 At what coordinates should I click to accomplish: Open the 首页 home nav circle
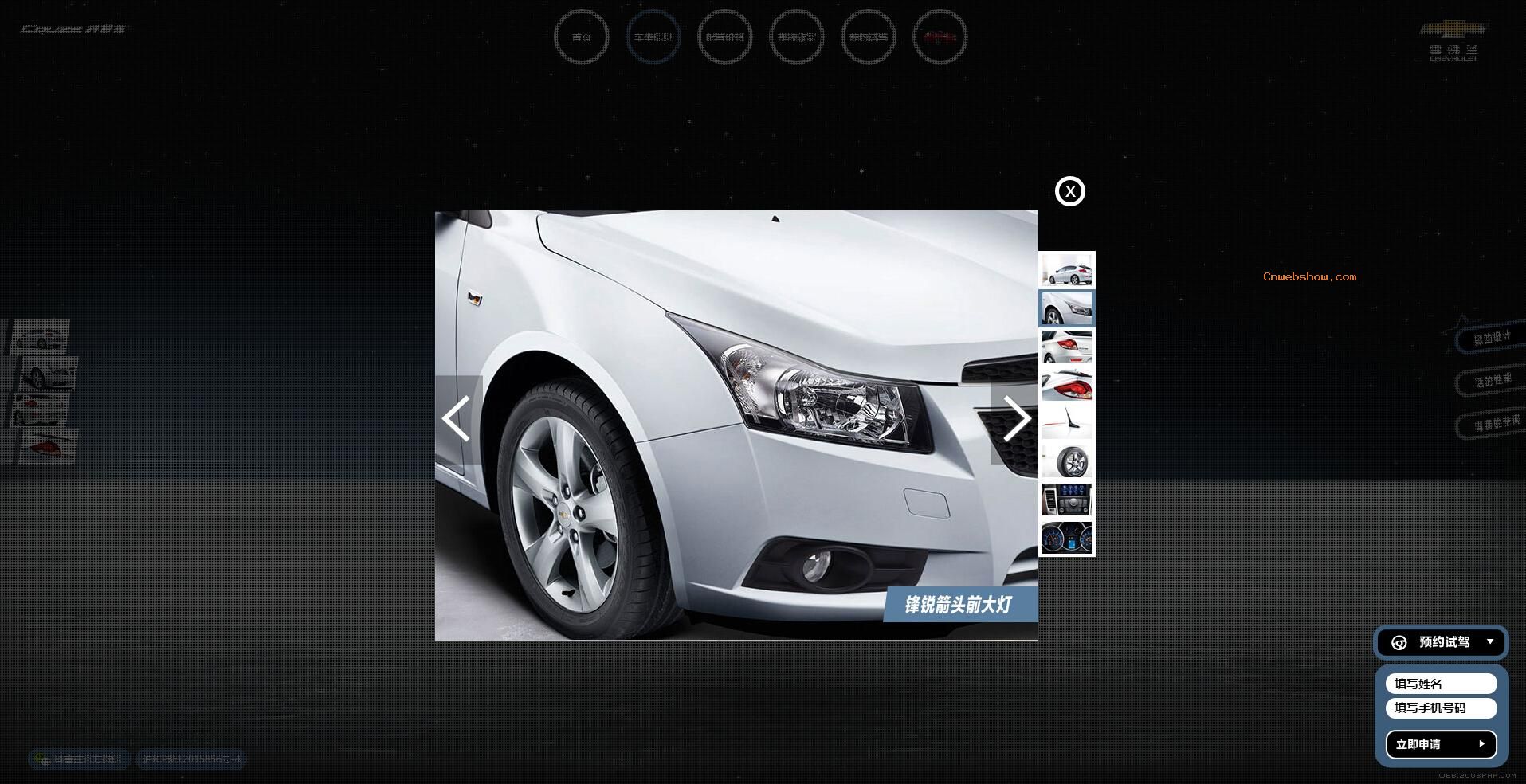click(581, 37)
